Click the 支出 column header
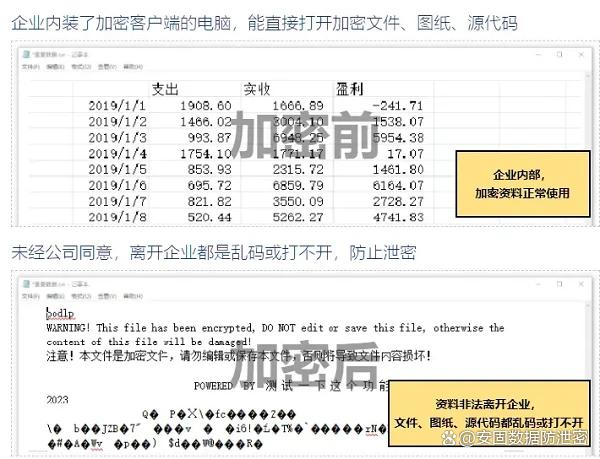This screenshot has height=459, width=600. (x=165, y=89)
